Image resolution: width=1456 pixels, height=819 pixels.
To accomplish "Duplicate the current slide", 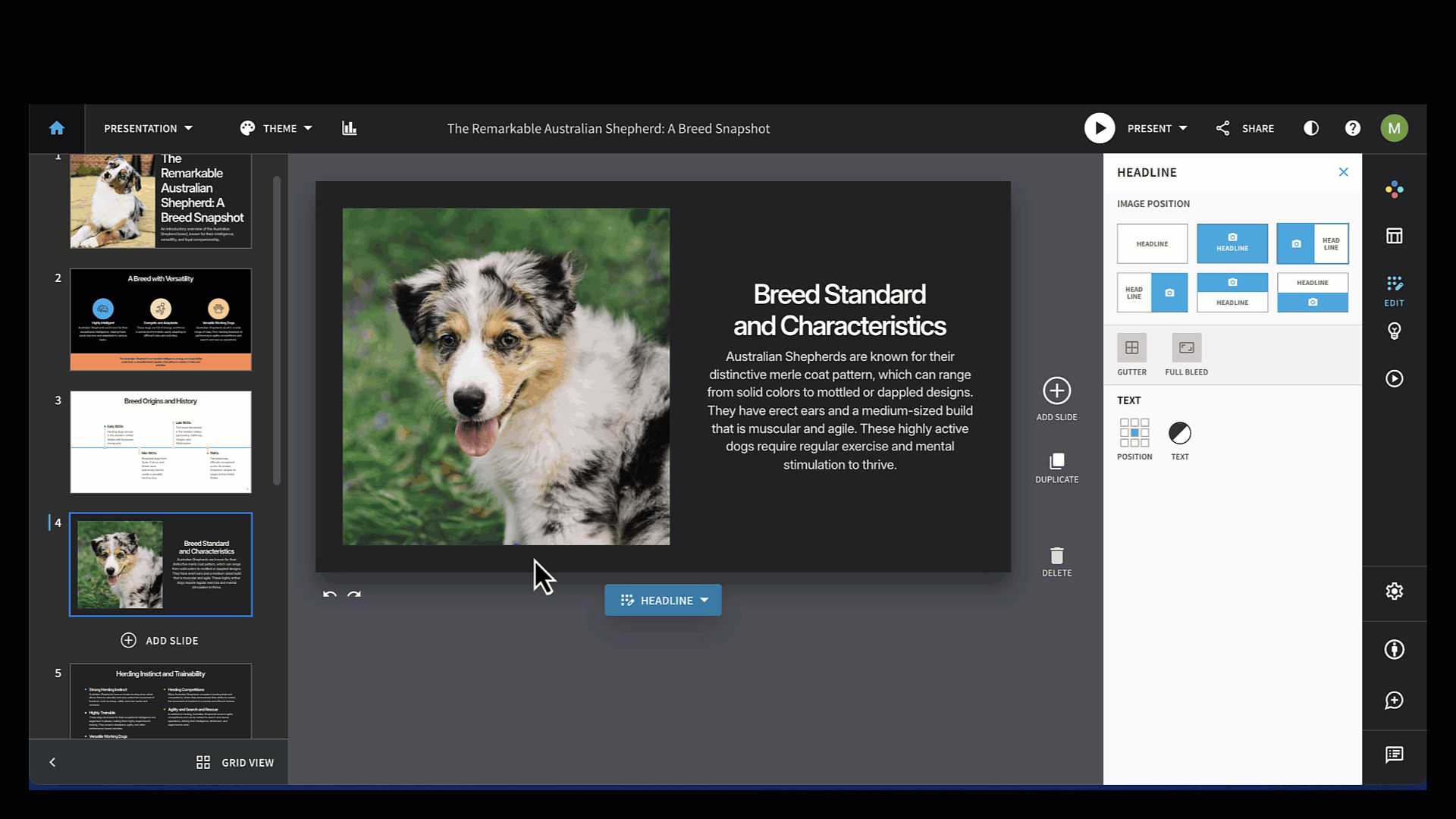I will [x=1056, y=468].
